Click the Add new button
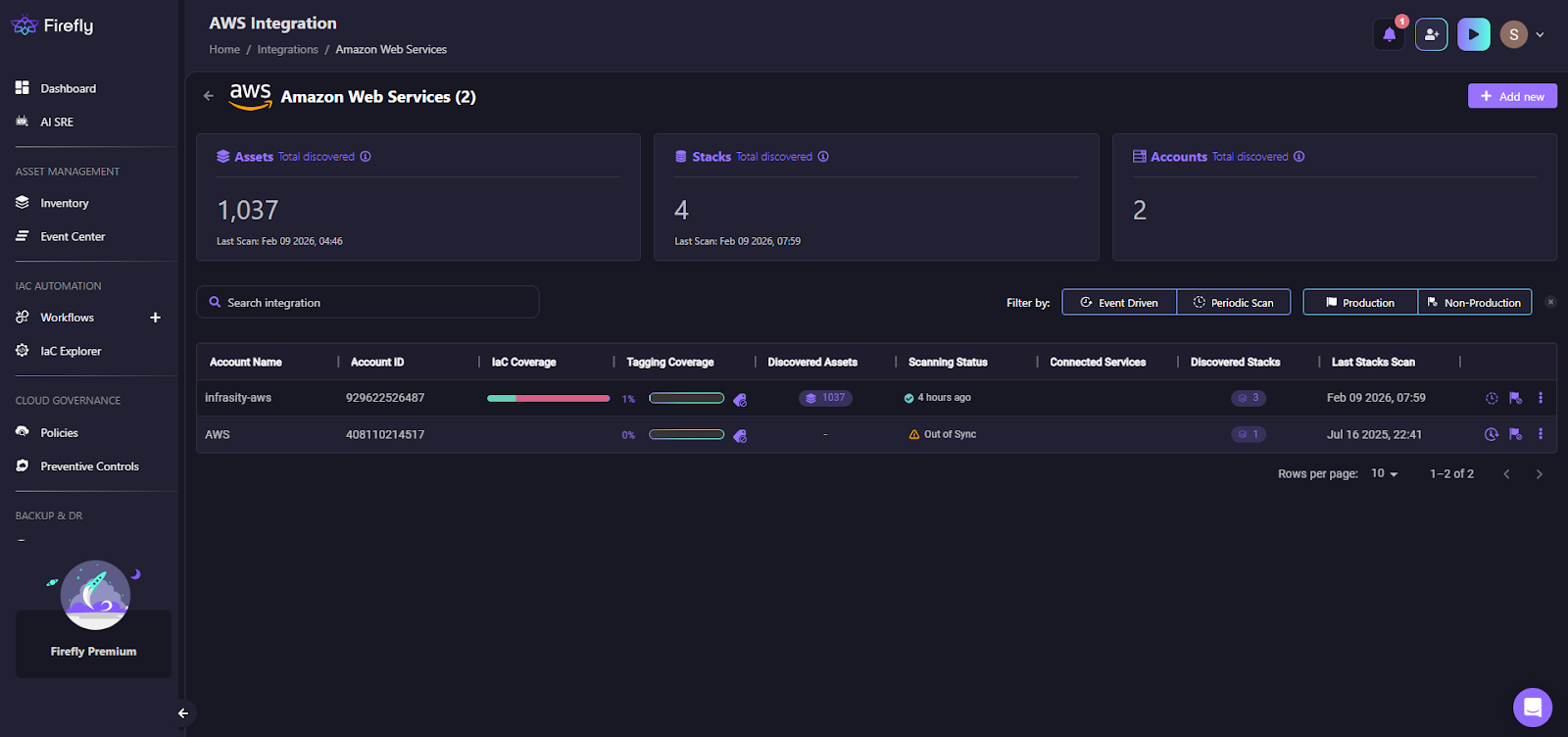Screen dimensions: 1568x737 coord(1512,96)
